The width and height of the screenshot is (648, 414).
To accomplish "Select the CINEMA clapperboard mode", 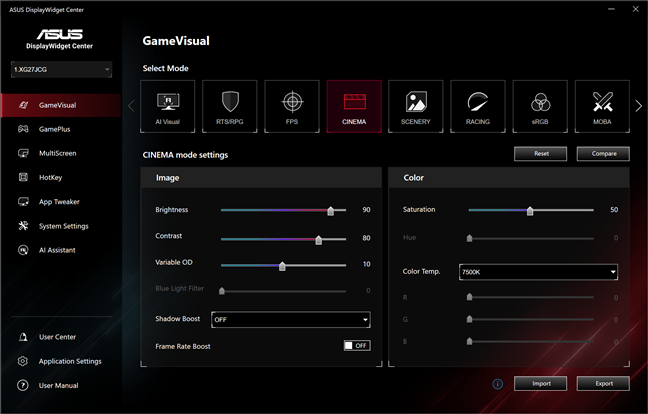I will [x=354, y=106].
